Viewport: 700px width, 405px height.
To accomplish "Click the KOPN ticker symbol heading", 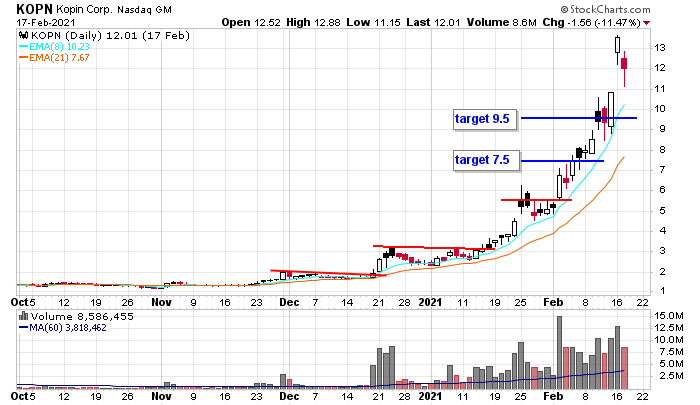I will (34, 9).
